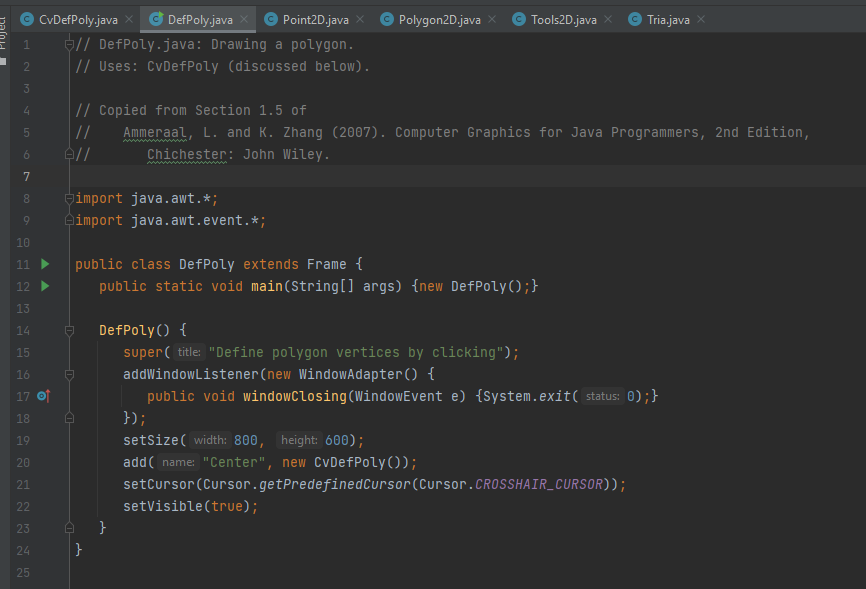Close the DefPoly.java tab
This screenshot has width=866, height=589.
[244, 19]
